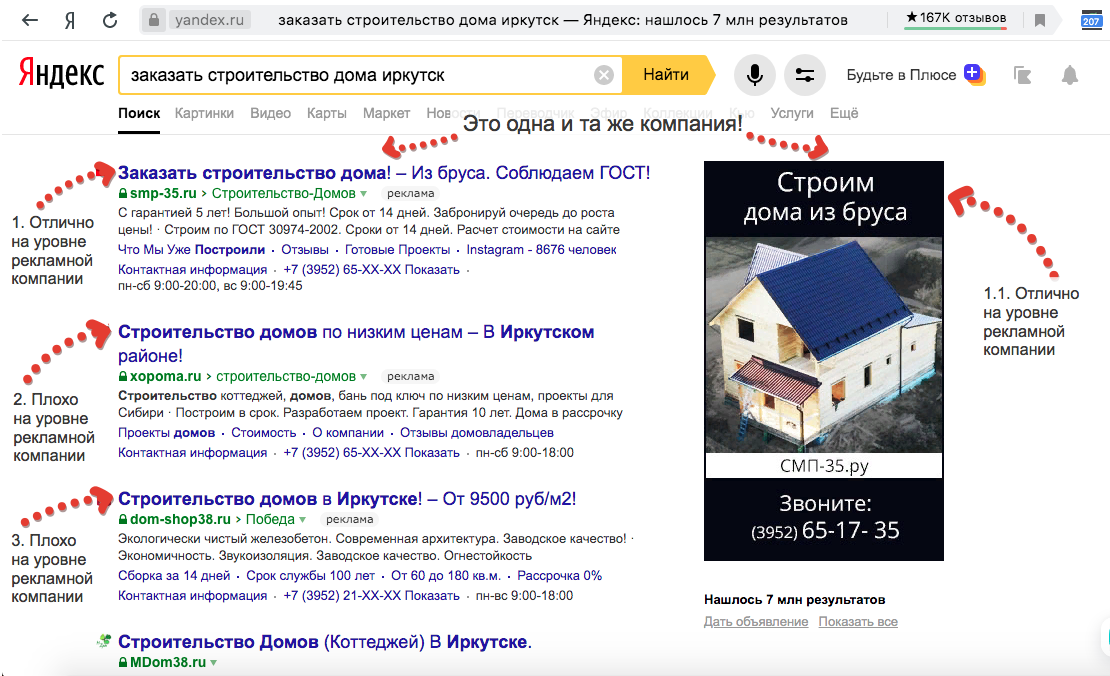Screen dimensions: 1110x676
Task: Switch to the Картинки tab
Action: point(204,113)
